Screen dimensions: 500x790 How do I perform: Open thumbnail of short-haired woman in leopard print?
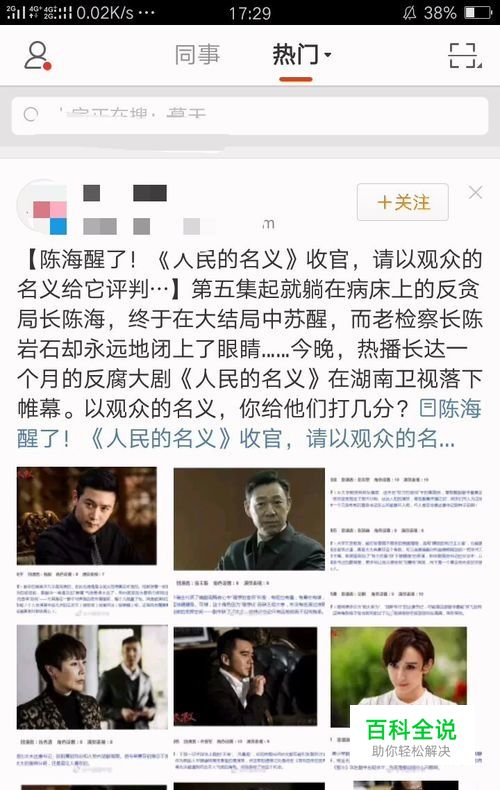point(92,677)
